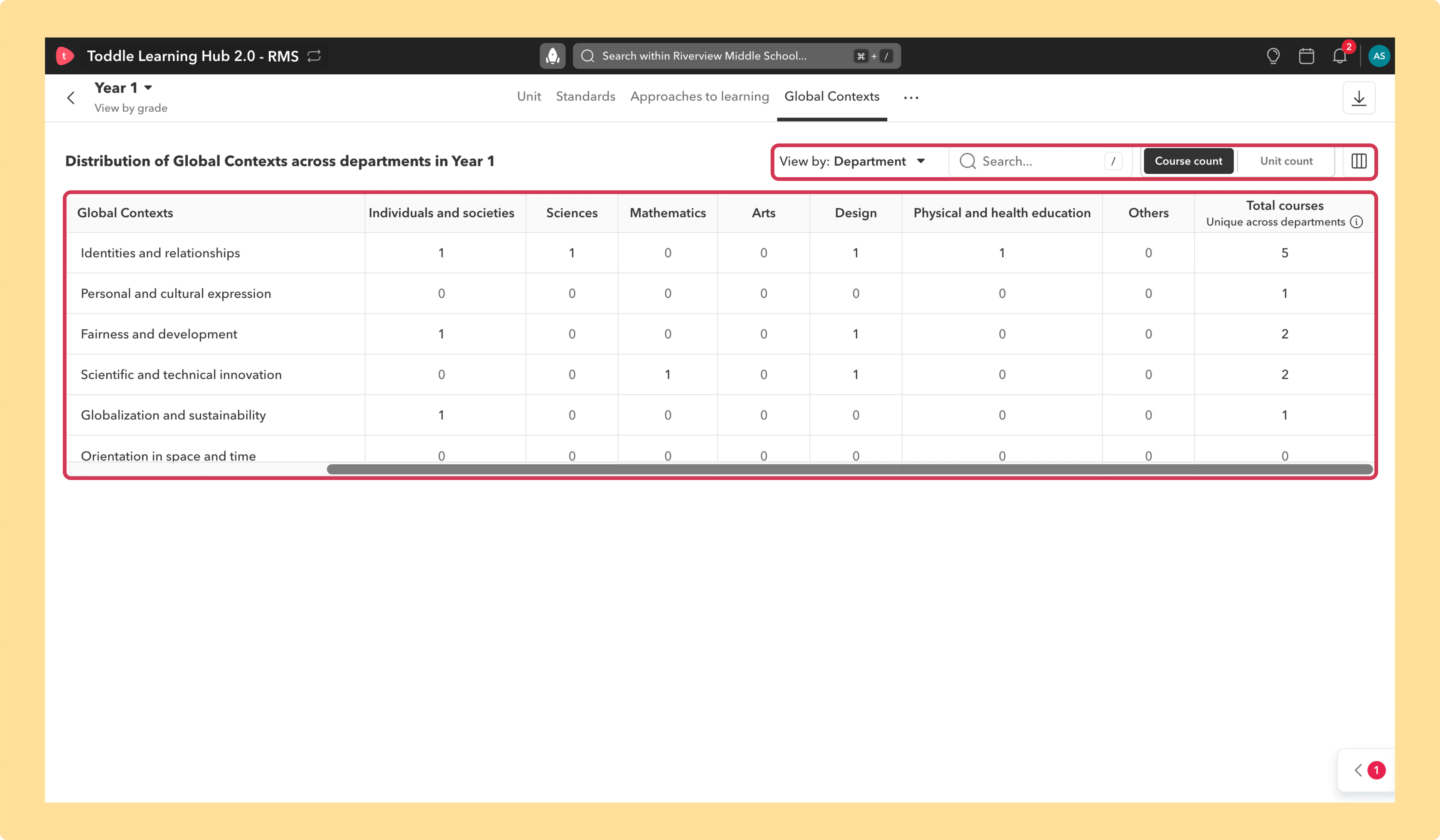The width and height of the screenshot is (1440, 840).
Task: Select the Course count toggle
Action: pyautogui.click(x=1189, y=161)
